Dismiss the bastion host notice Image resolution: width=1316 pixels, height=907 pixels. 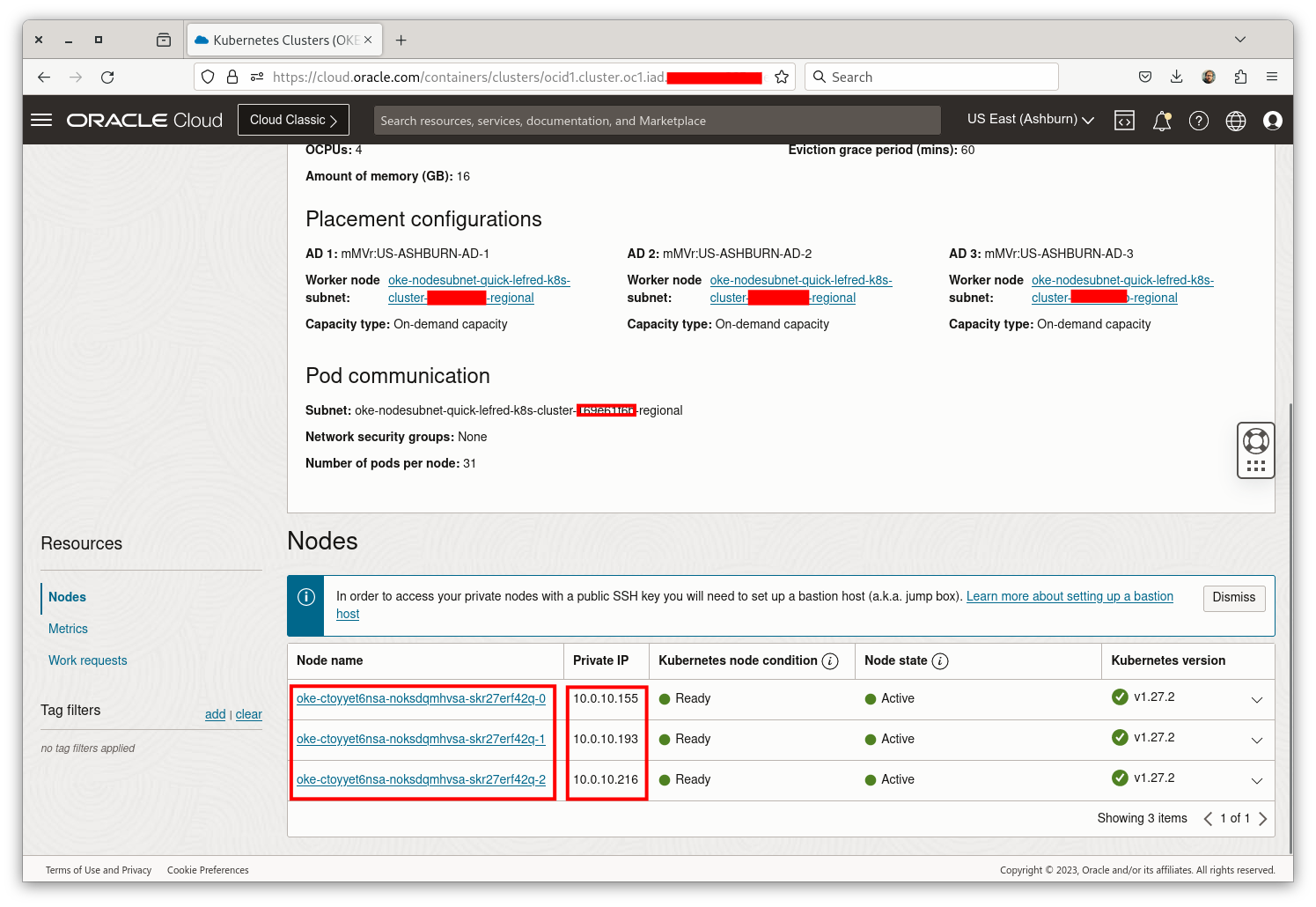click(x=1234, y=598)
